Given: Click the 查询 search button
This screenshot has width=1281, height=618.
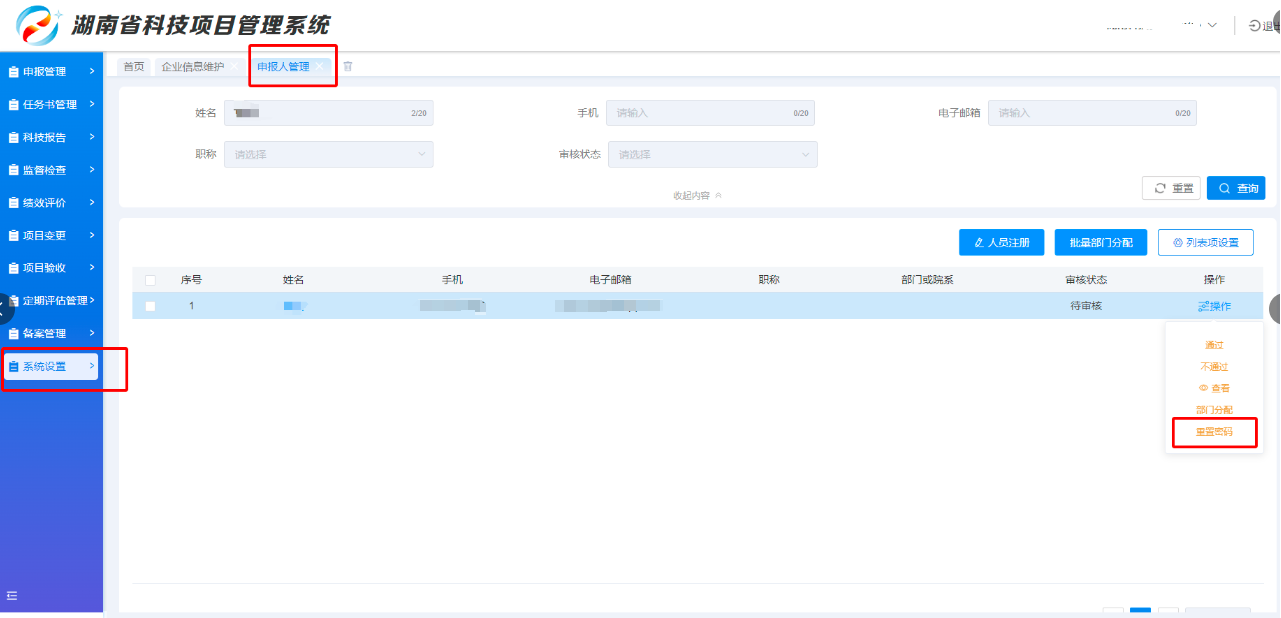Looking at the screenshot, I should pyautogui.click(x=1236, y=188).
